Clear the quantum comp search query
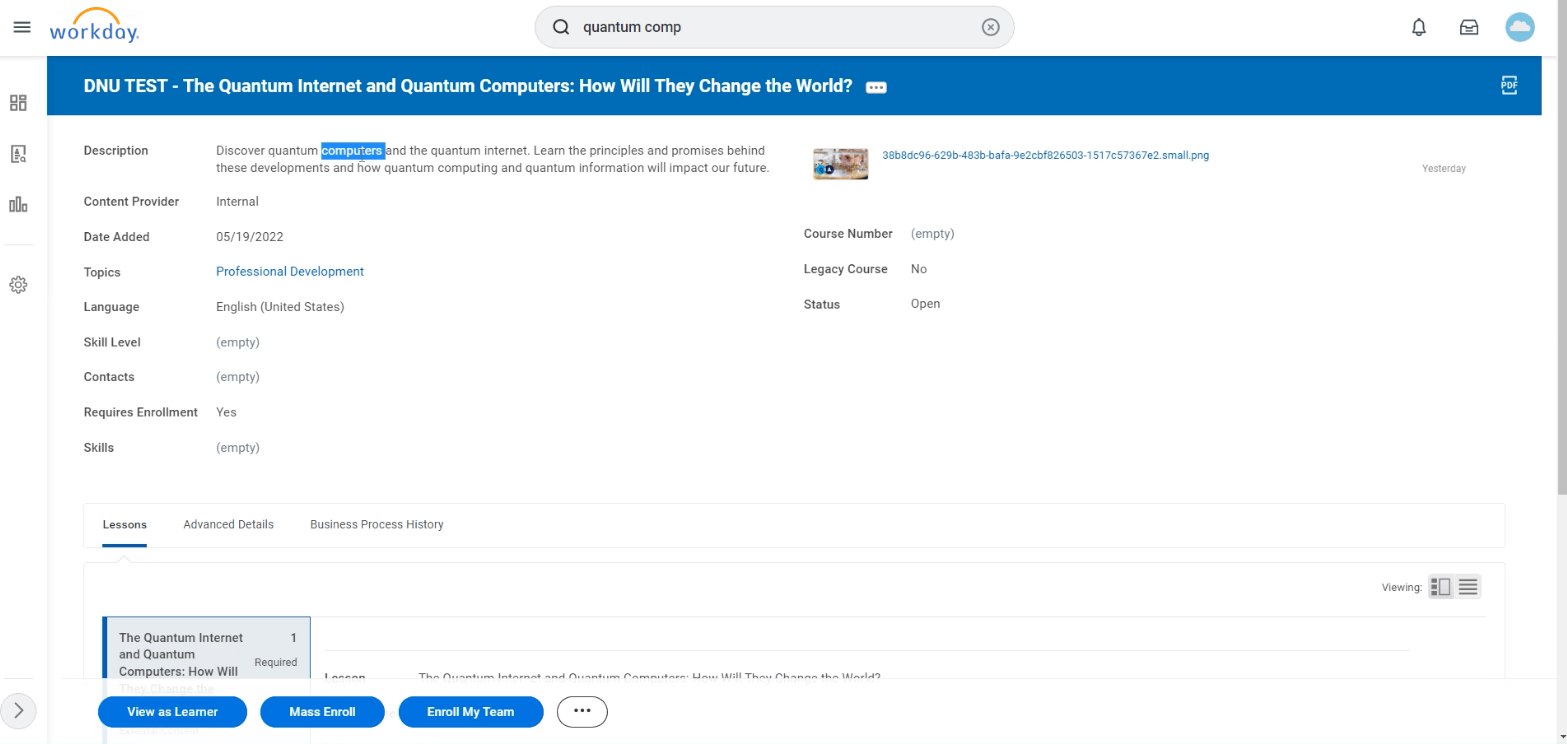This screenshot has height=744, width=1567. pyautogui.click(x=990, y=27)
